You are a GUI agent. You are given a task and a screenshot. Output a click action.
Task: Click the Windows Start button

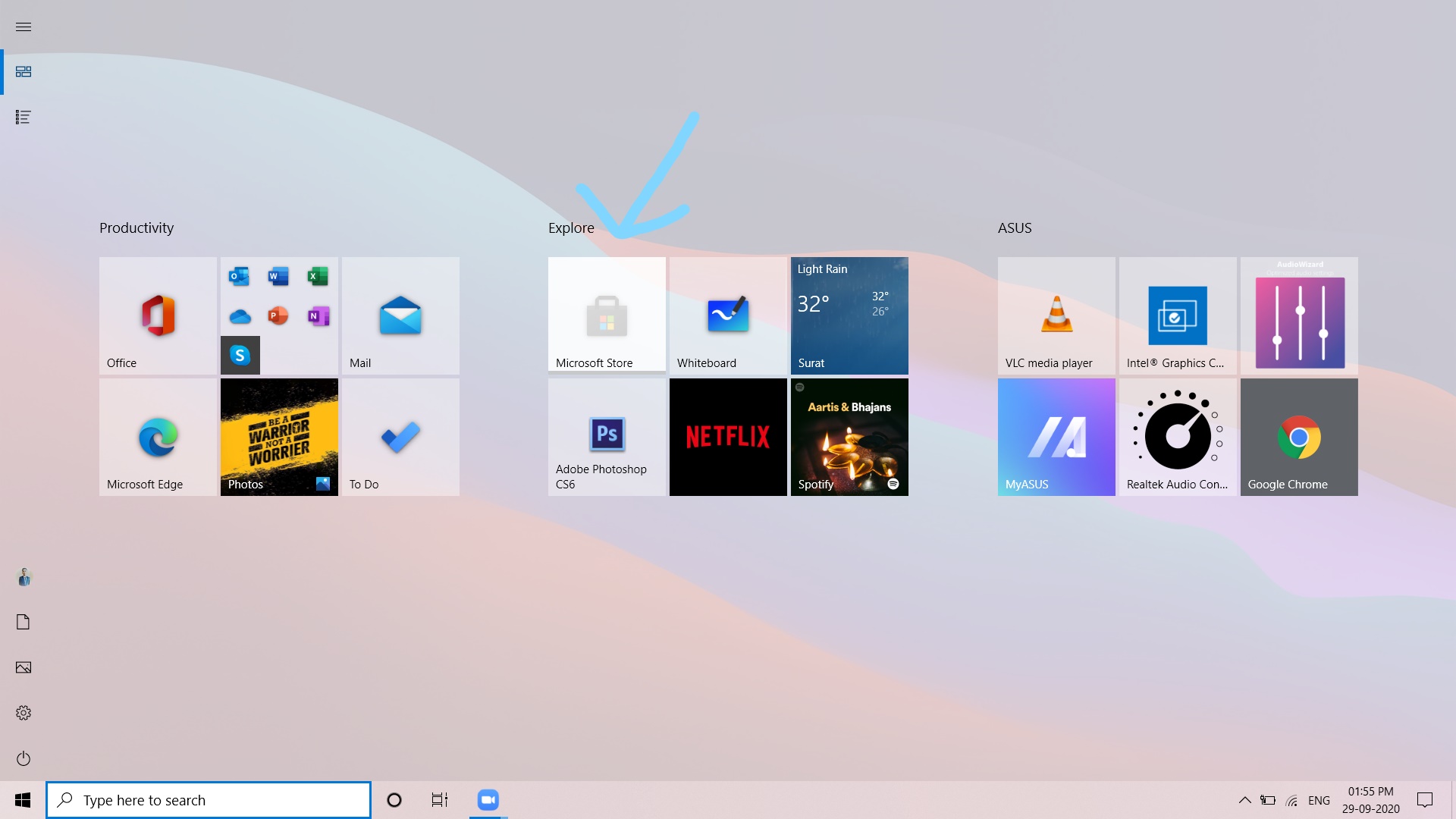point(23,800)
